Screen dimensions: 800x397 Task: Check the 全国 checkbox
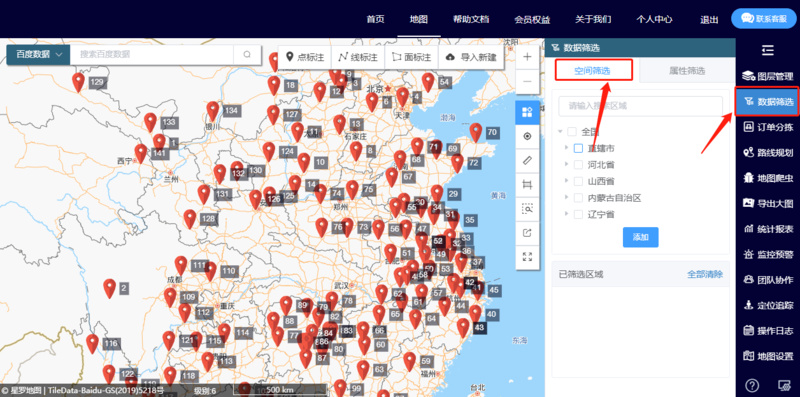coord(572,132)
